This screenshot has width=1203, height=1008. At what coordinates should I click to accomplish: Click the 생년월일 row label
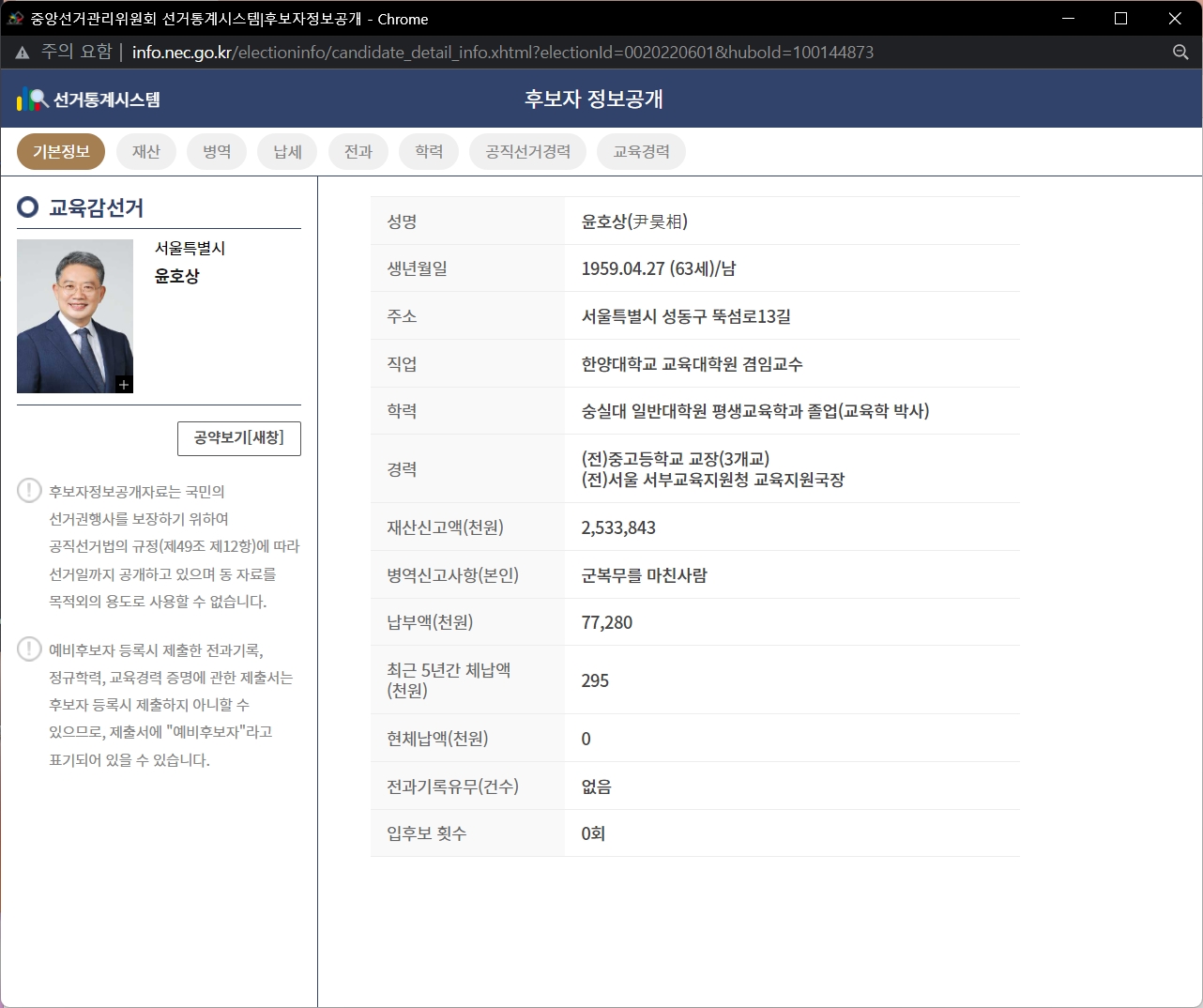coord(418,268)
